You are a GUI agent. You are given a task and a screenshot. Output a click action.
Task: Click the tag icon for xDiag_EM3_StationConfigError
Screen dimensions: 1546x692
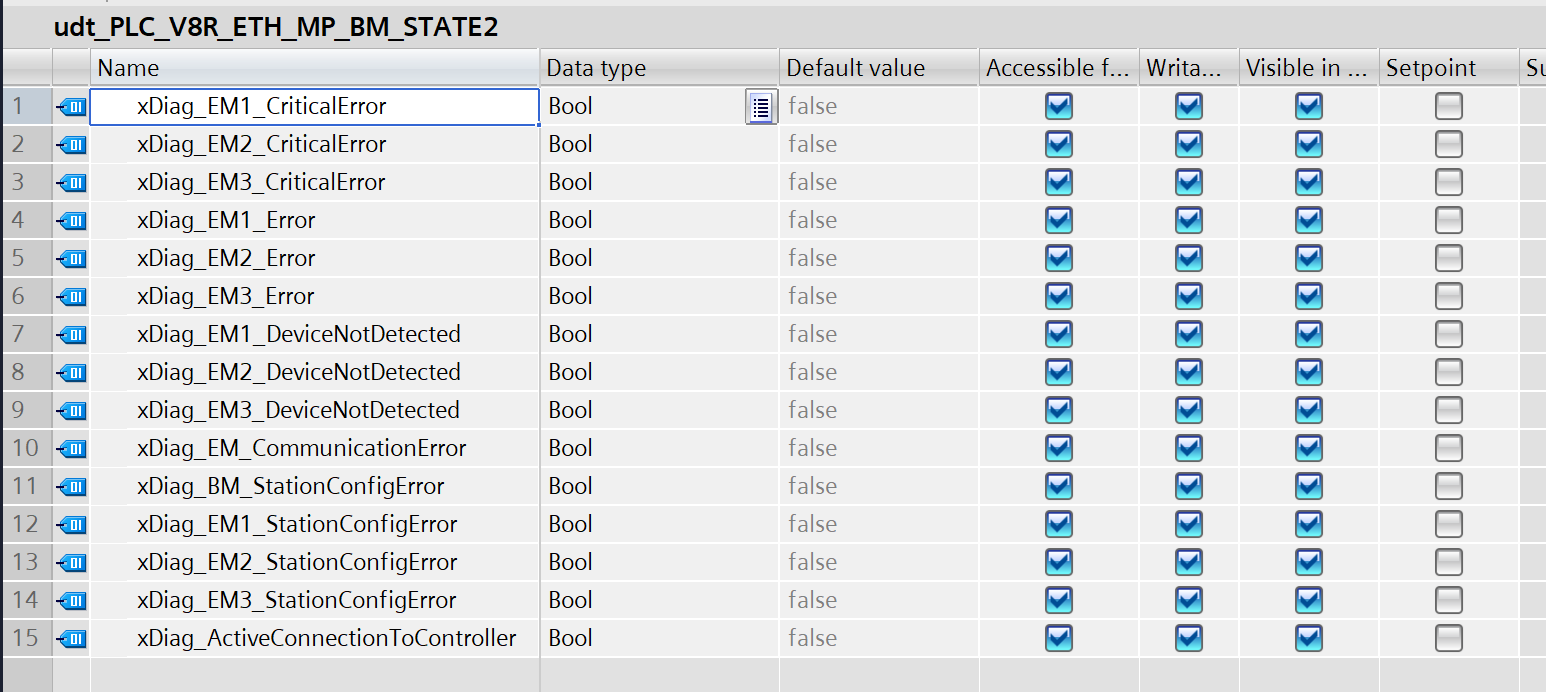coord(72,601)
